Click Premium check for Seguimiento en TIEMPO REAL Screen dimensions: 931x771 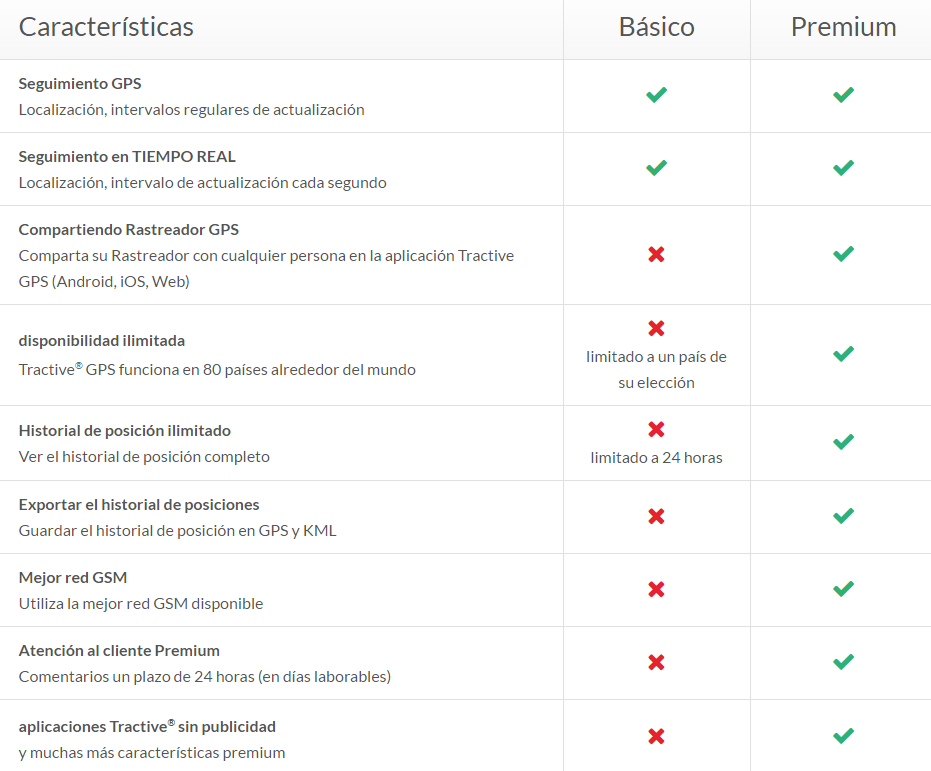tap(843, 168)
